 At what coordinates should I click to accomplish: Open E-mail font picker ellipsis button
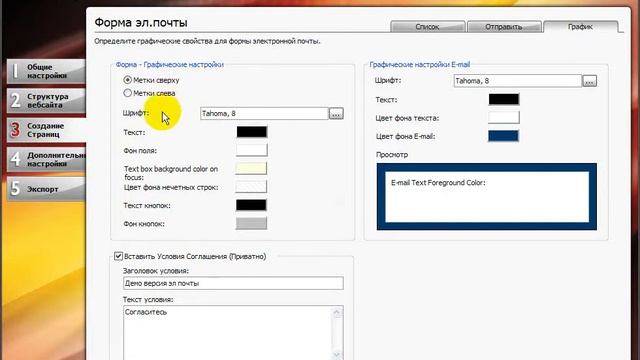(589, 81)
